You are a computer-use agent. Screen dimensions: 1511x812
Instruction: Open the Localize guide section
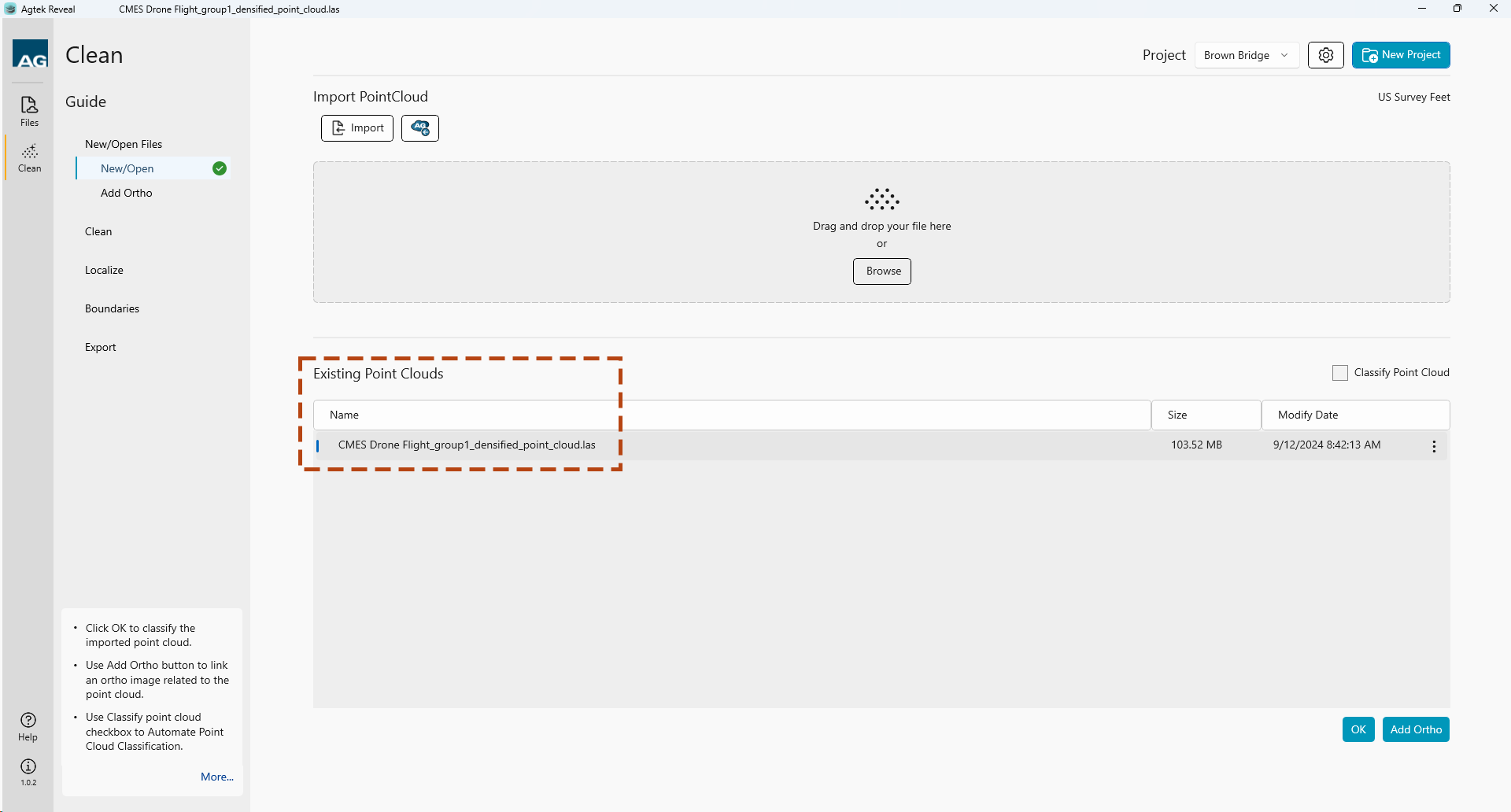coord(104,270)
